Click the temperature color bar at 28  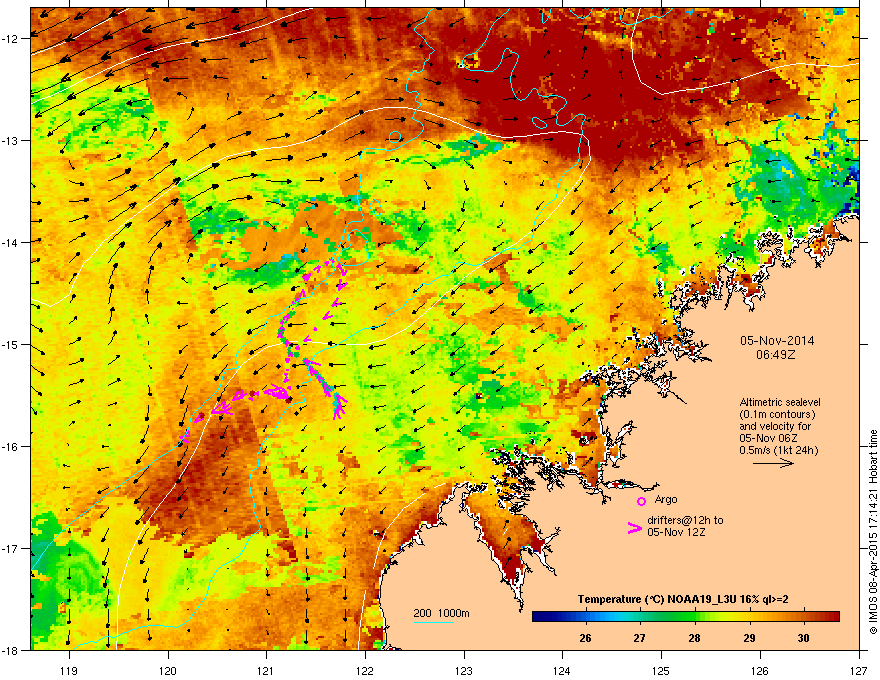click(x=695, y=617)
